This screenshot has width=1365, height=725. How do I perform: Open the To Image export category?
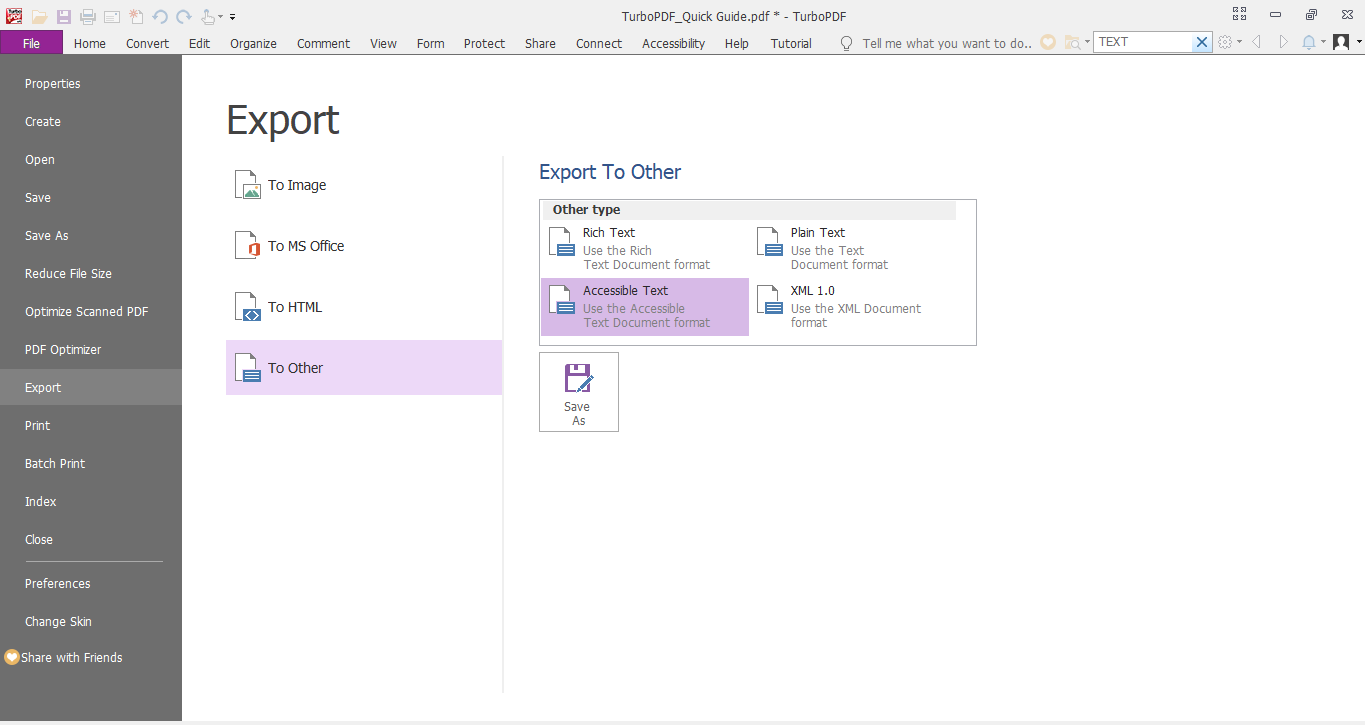[x=296, y=185]
